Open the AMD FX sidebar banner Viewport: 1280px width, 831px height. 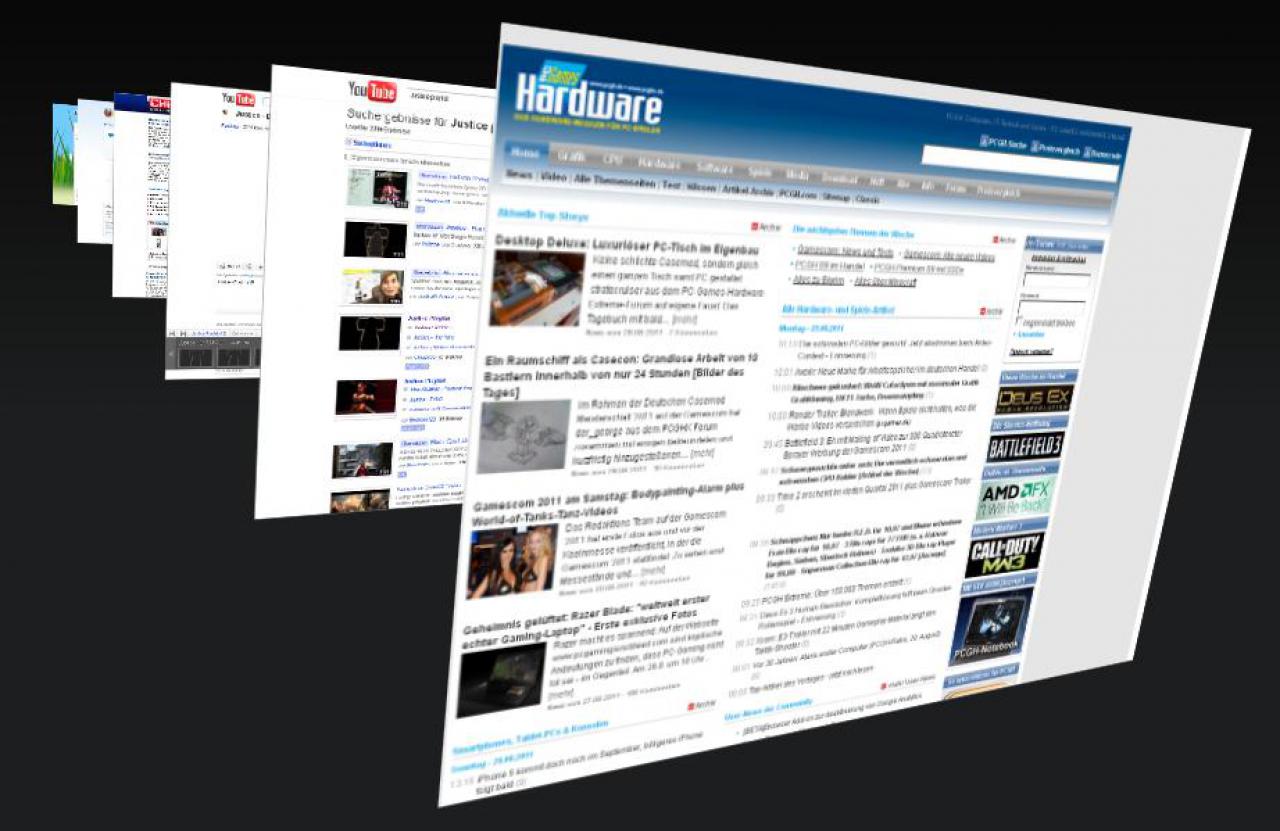[1015, 498]
